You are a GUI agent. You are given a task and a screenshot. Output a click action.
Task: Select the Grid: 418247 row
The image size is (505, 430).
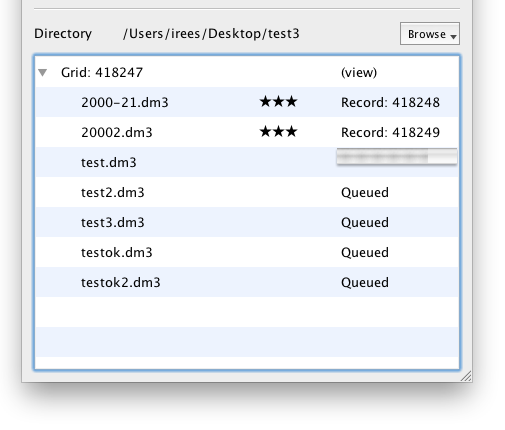tap(247, 72)
